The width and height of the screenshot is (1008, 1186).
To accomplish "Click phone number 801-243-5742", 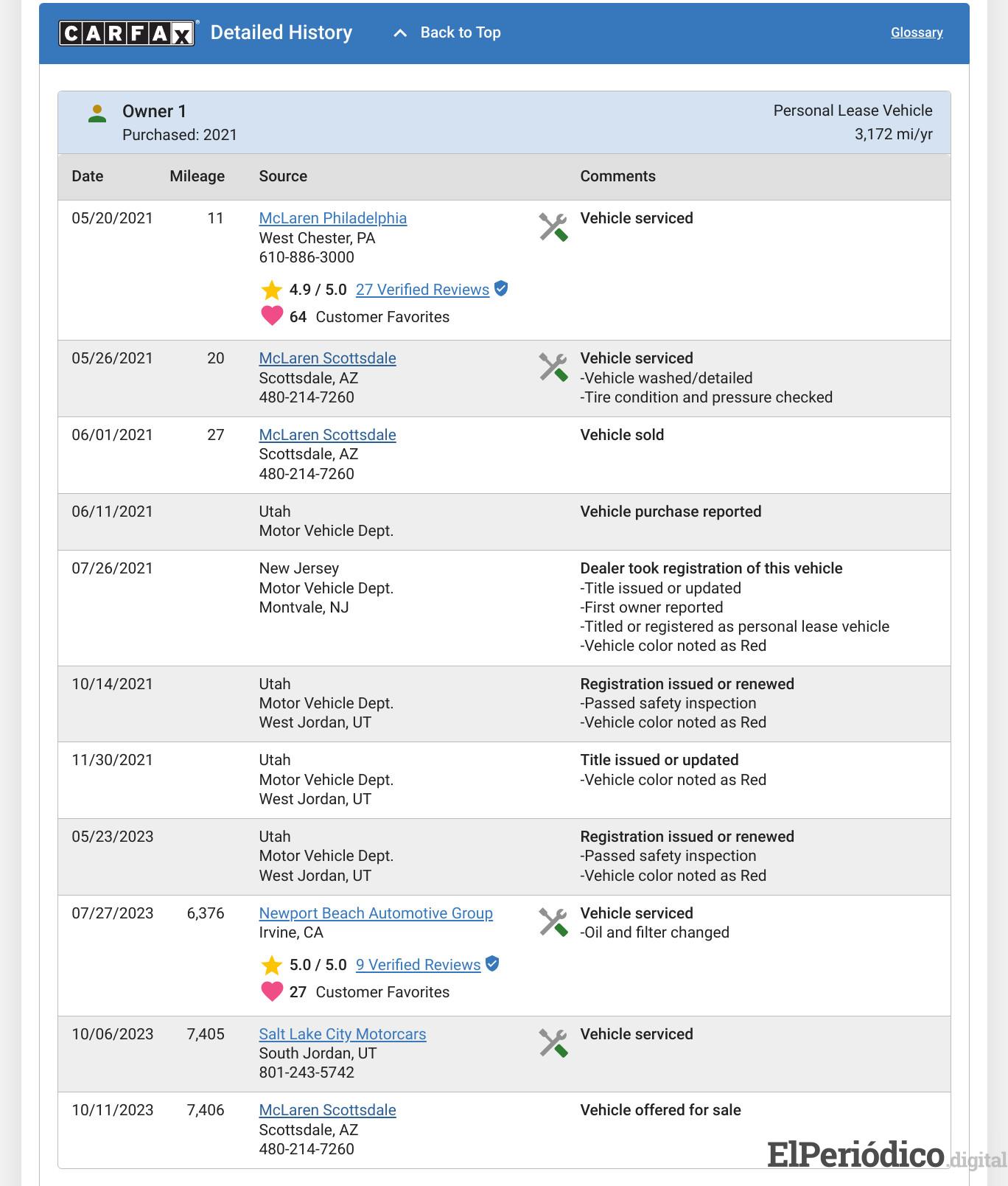I will [x=307, y=1072].
